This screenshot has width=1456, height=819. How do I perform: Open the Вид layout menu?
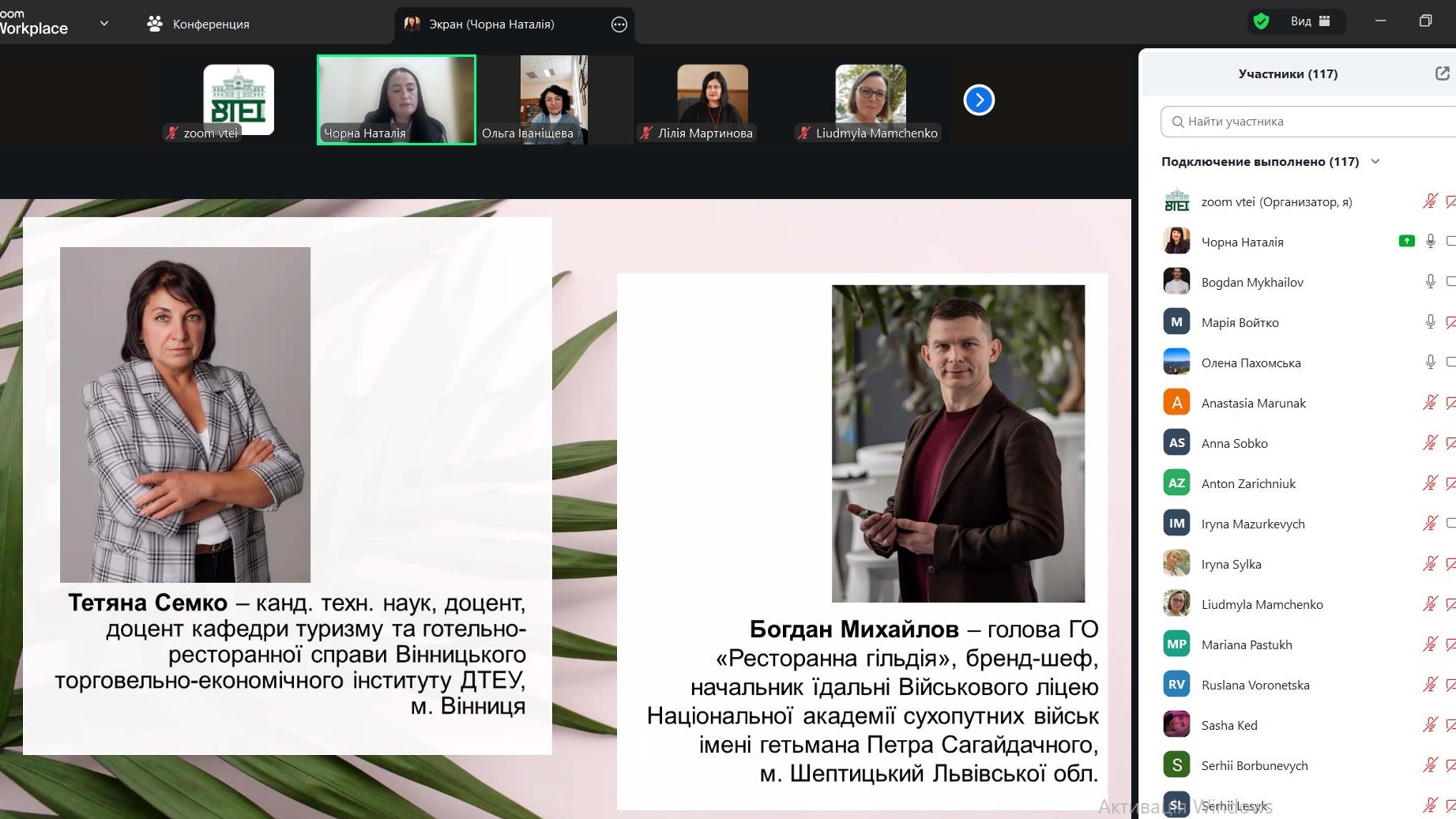[x=1310, y=21]
